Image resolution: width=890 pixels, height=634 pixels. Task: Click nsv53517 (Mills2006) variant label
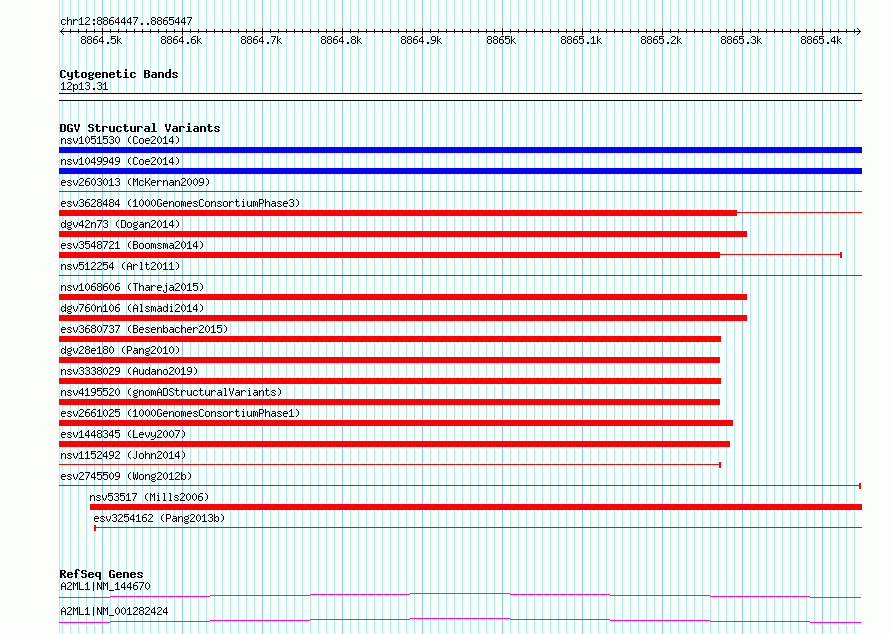click(149, 497)
